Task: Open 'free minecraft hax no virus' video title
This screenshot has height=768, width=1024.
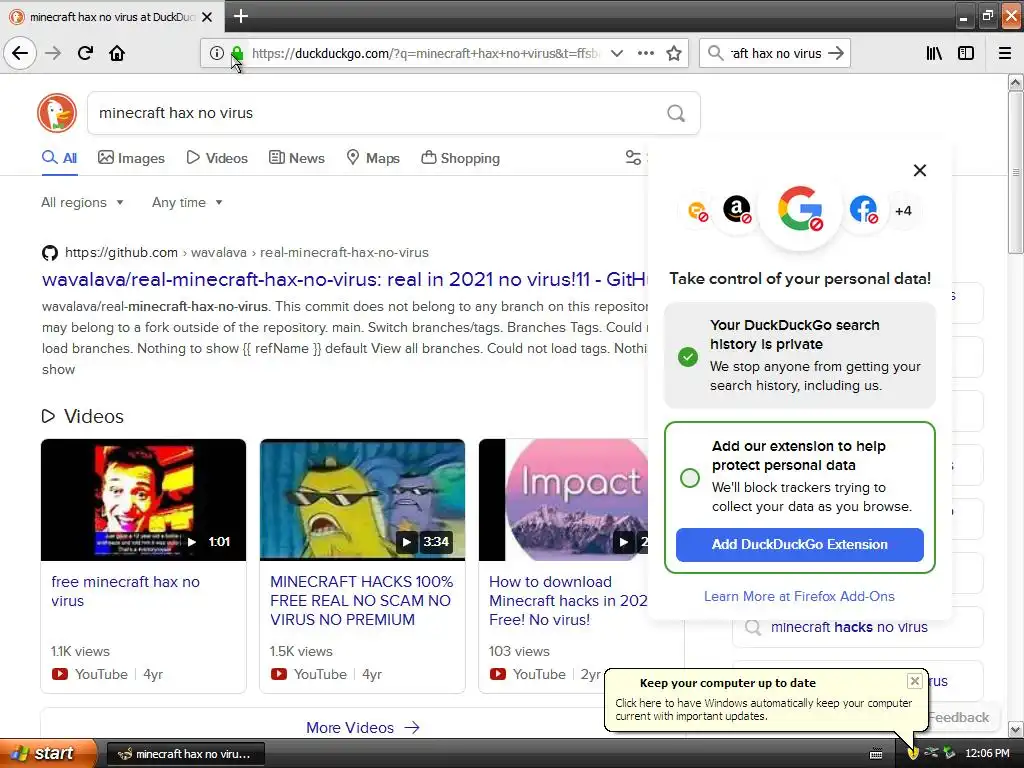Action: 125,591
